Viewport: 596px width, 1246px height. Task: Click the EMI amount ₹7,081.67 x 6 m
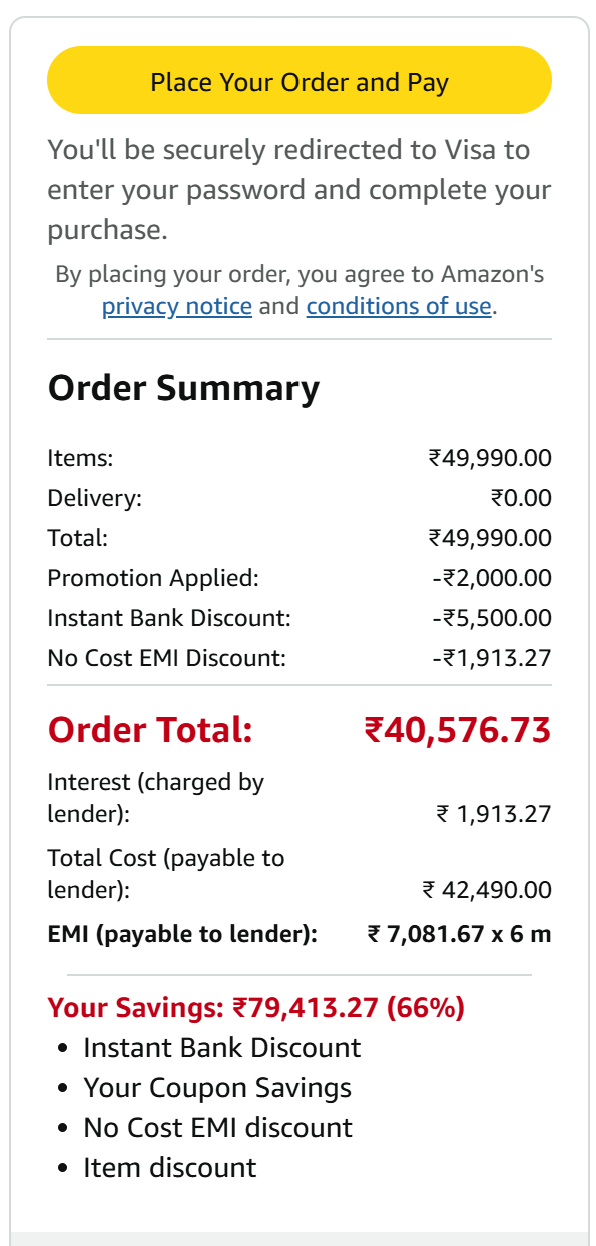[460, 934]
